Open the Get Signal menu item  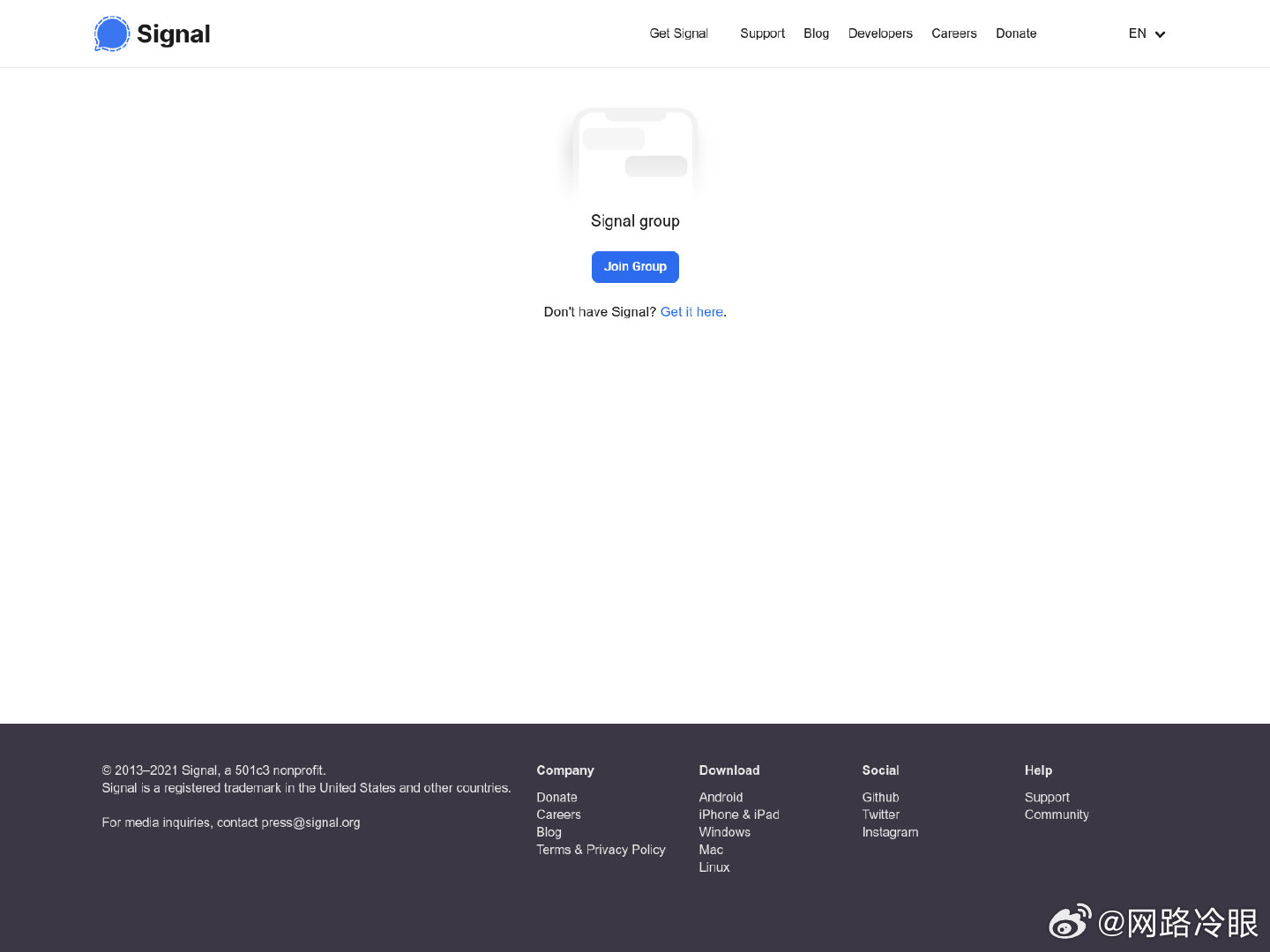[x=678, y=33]
